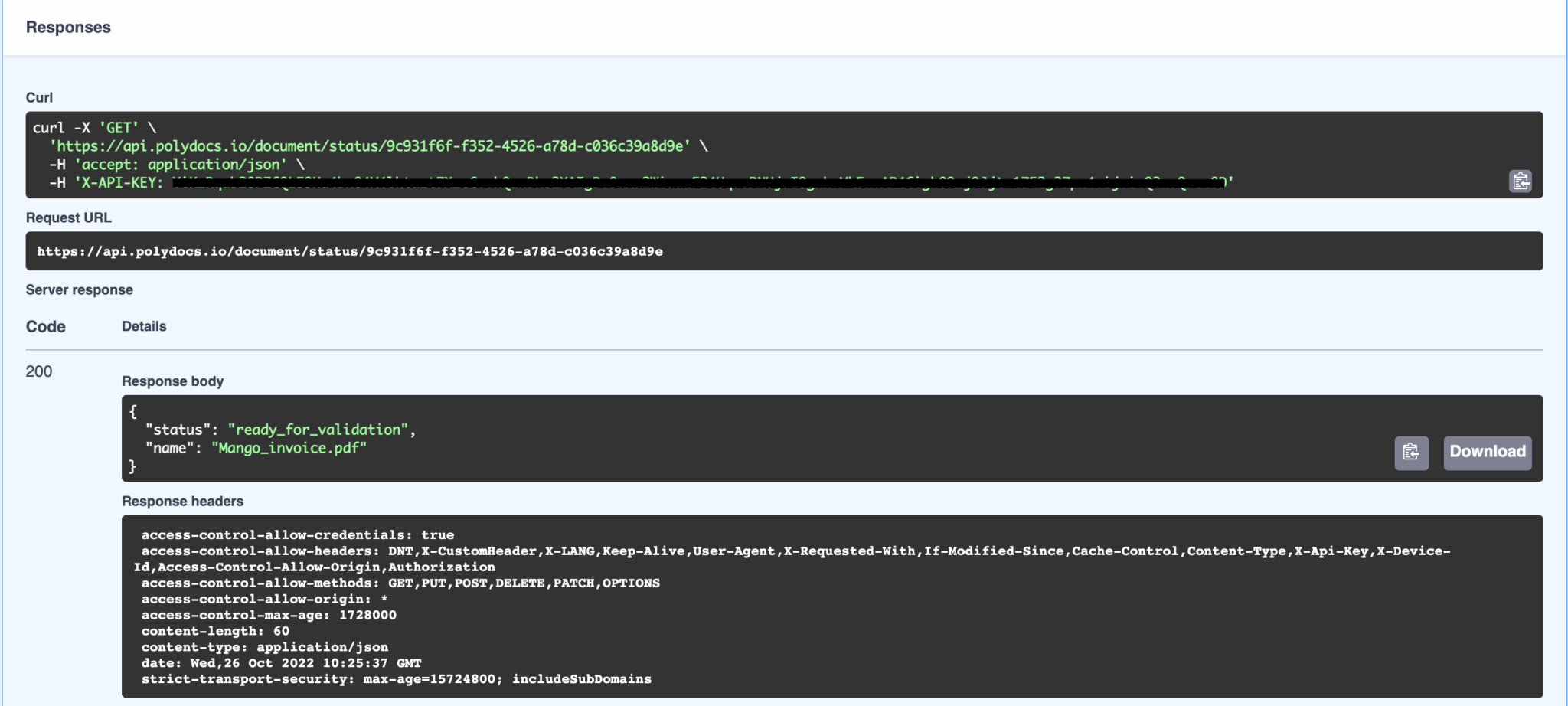Download the response body file
The image size is (1568, 706).
[1486, 453]
